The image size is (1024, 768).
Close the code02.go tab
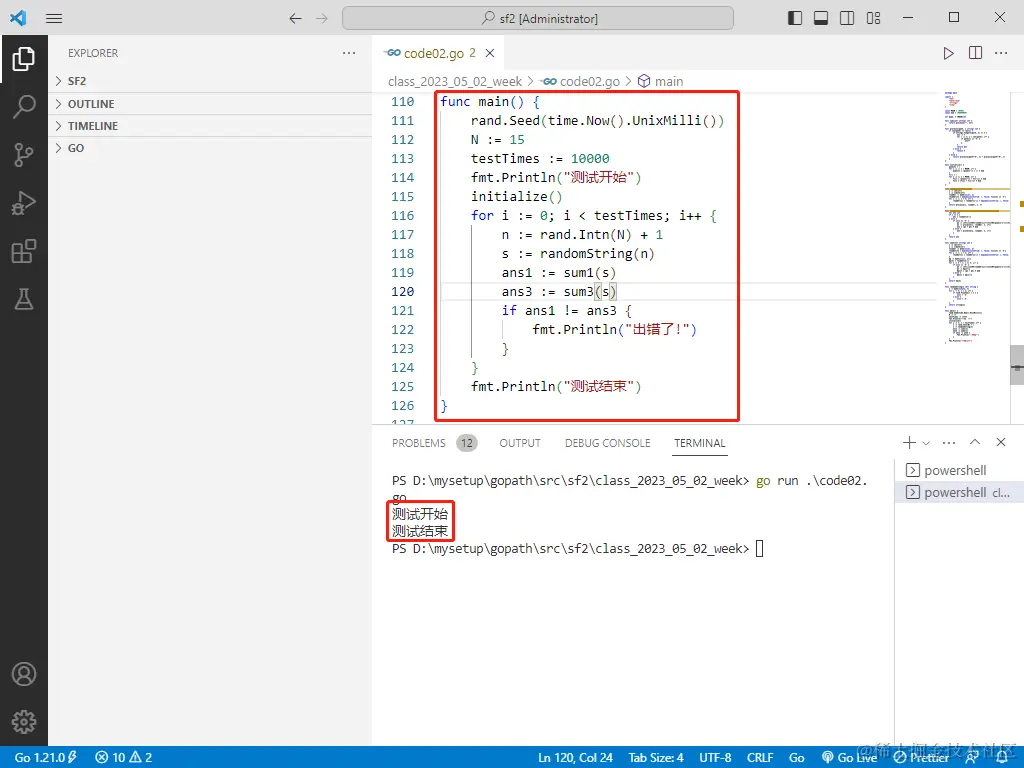pos(490,53)
